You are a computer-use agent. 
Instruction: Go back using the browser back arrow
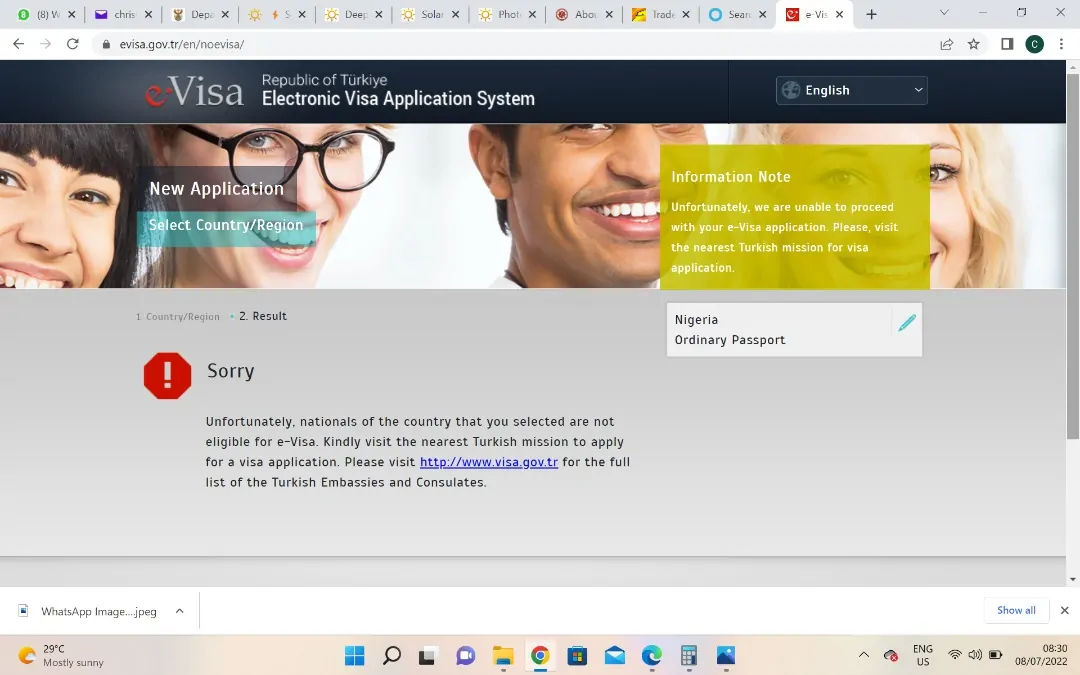(x=18, y=44)
